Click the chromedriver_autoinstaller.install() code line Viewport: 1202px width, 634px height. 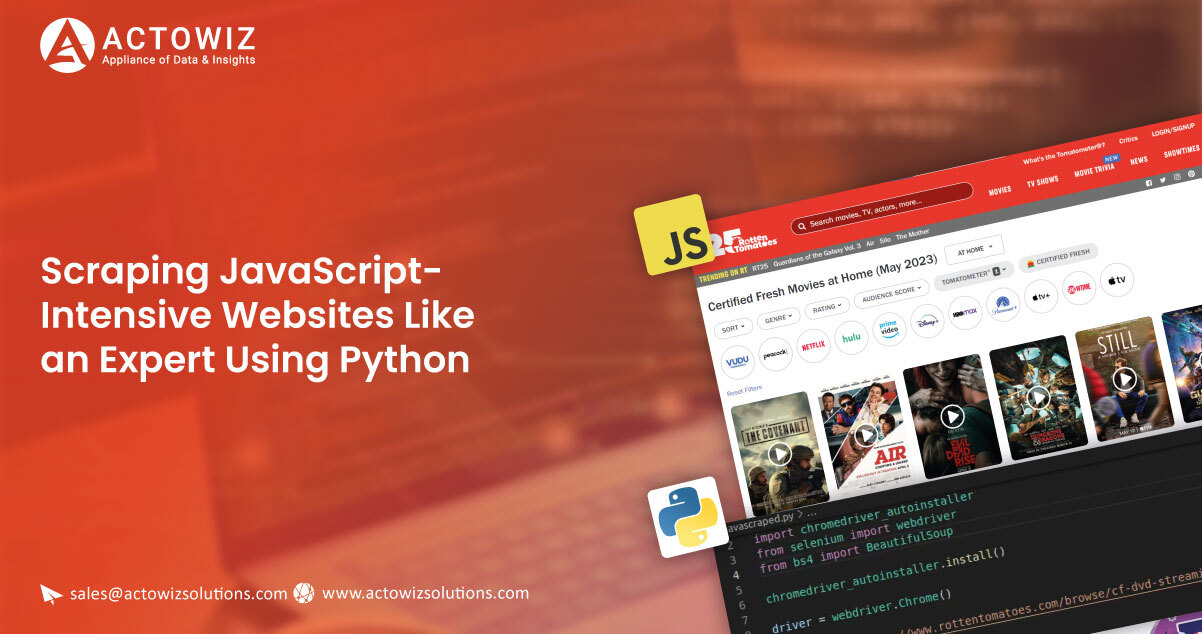tap(887, 573)
